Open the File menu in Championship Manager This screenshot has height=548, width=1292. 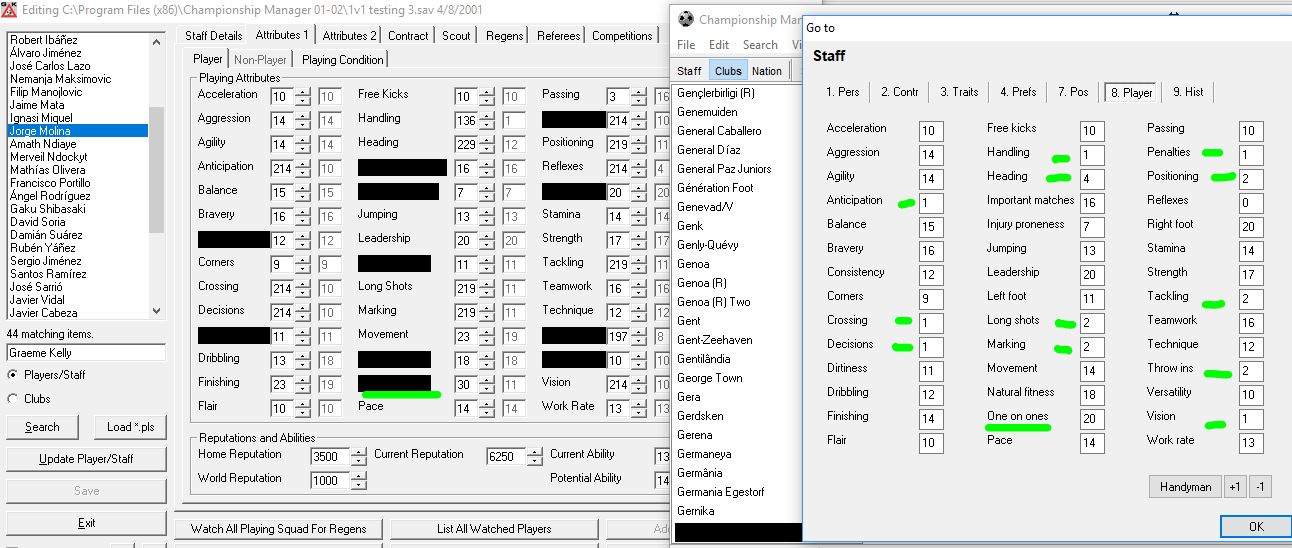click(x=686, y=45)
